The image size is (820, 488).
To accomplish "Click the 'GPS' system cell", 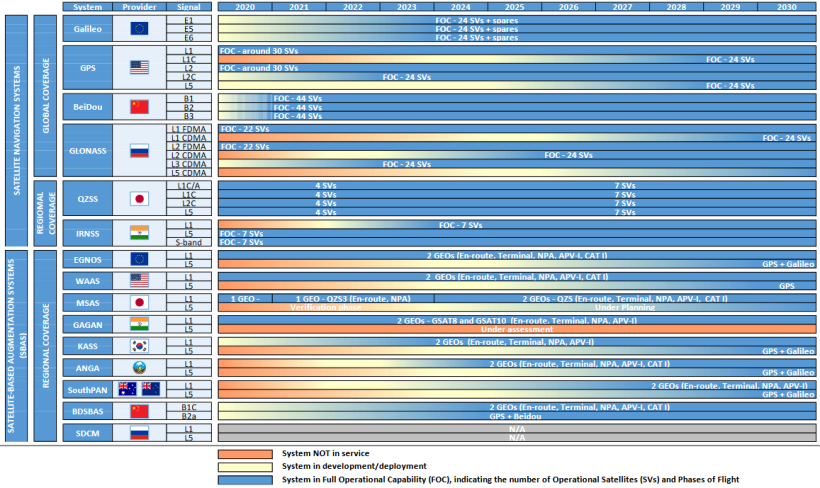I will (x=87, y=67).
